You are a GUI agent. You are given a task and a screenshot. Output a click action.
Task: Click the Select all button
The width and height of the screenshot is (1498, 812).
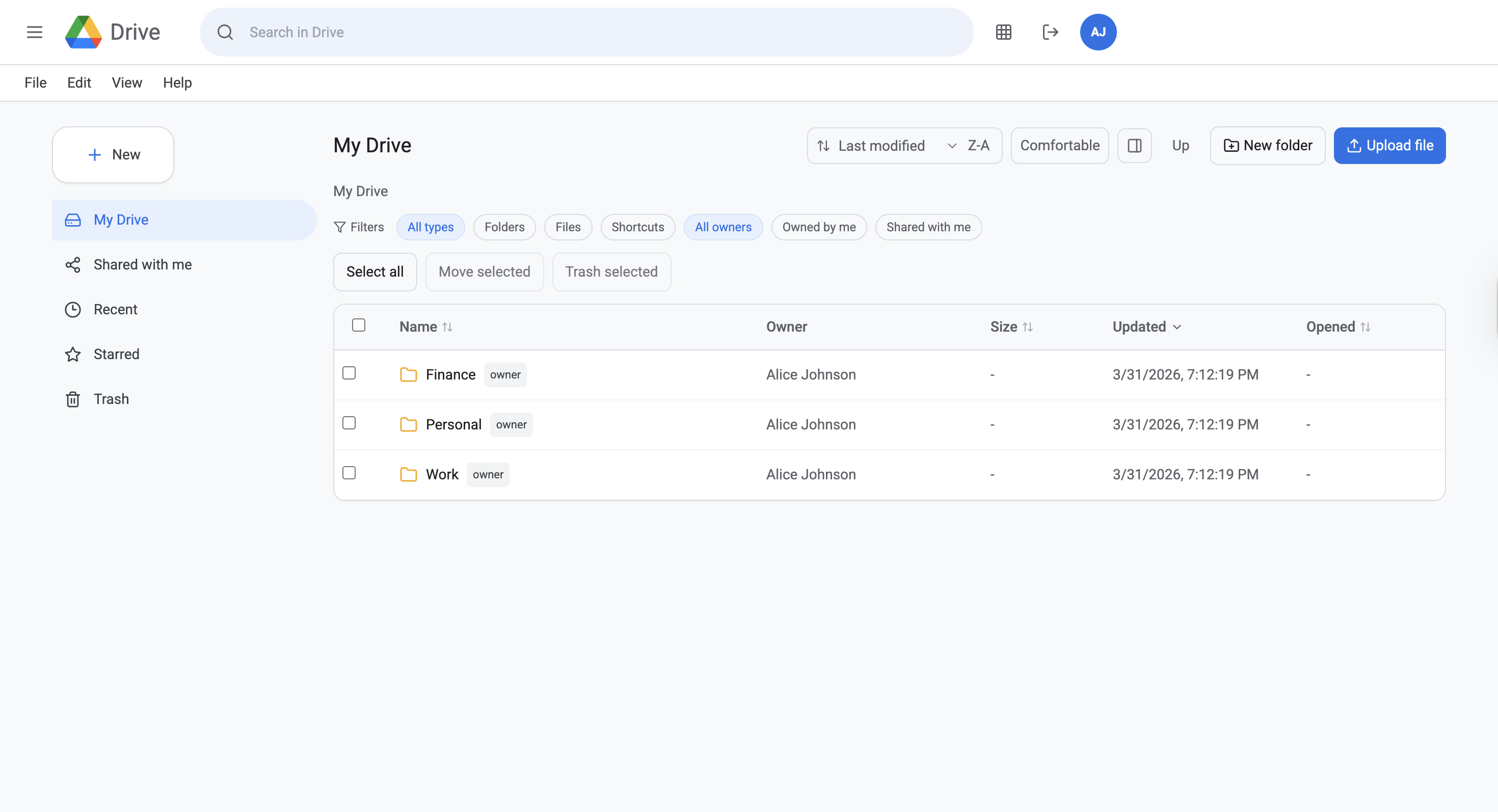tap(374, 272)
